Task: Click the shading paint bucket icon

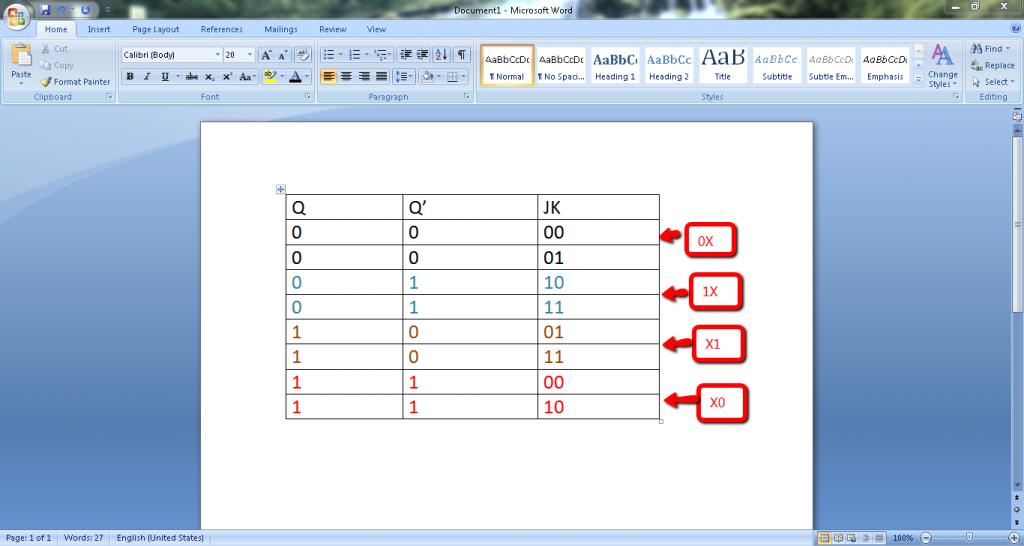Action: pyautogui.click(x=428, y=77)
